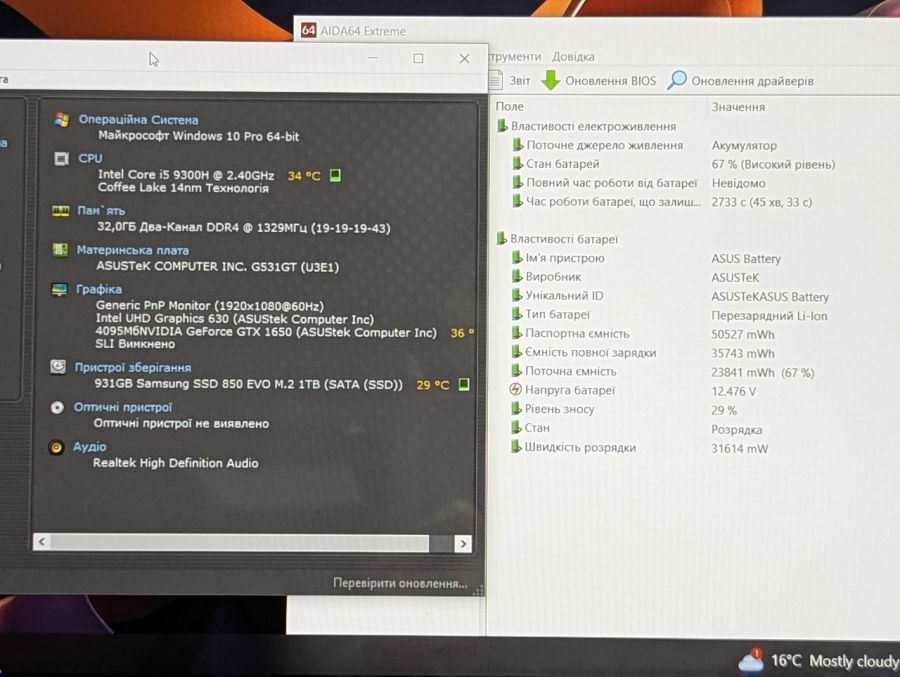Click the horizontal scrollbar left arrow

[41, 541]
